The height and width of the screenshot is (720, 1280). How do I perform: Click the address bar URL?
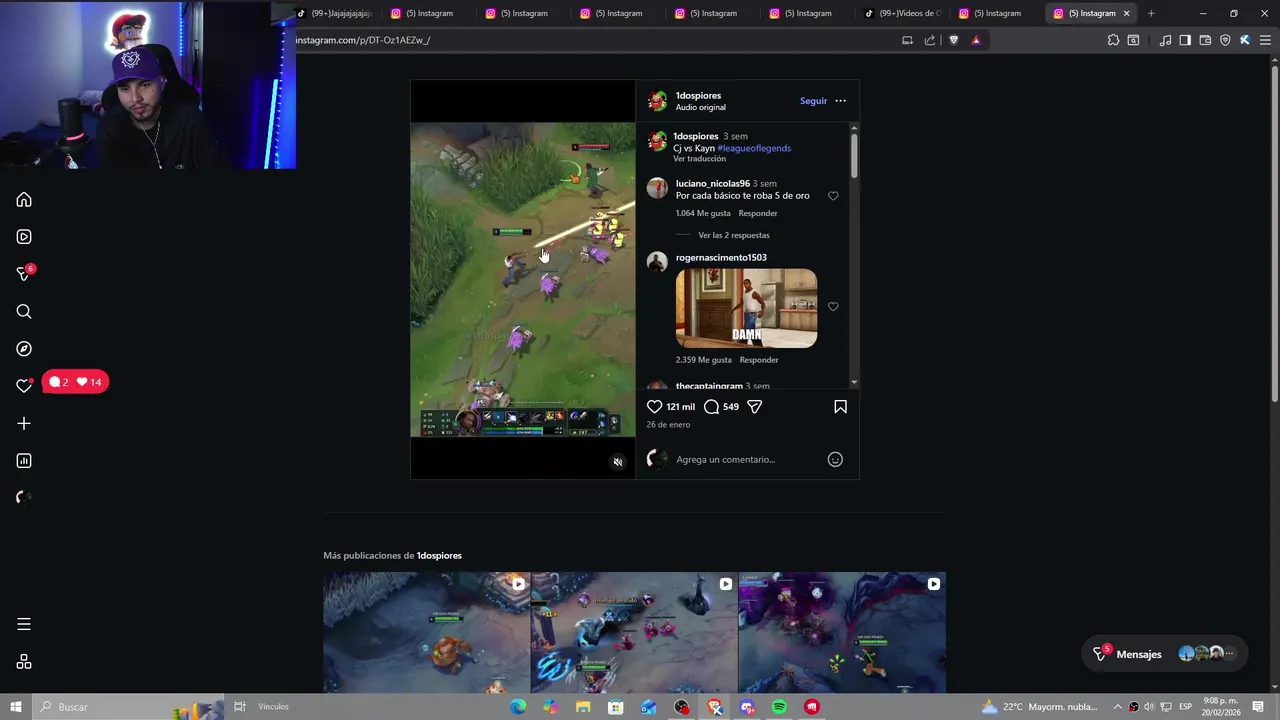(x=363, y=40)
